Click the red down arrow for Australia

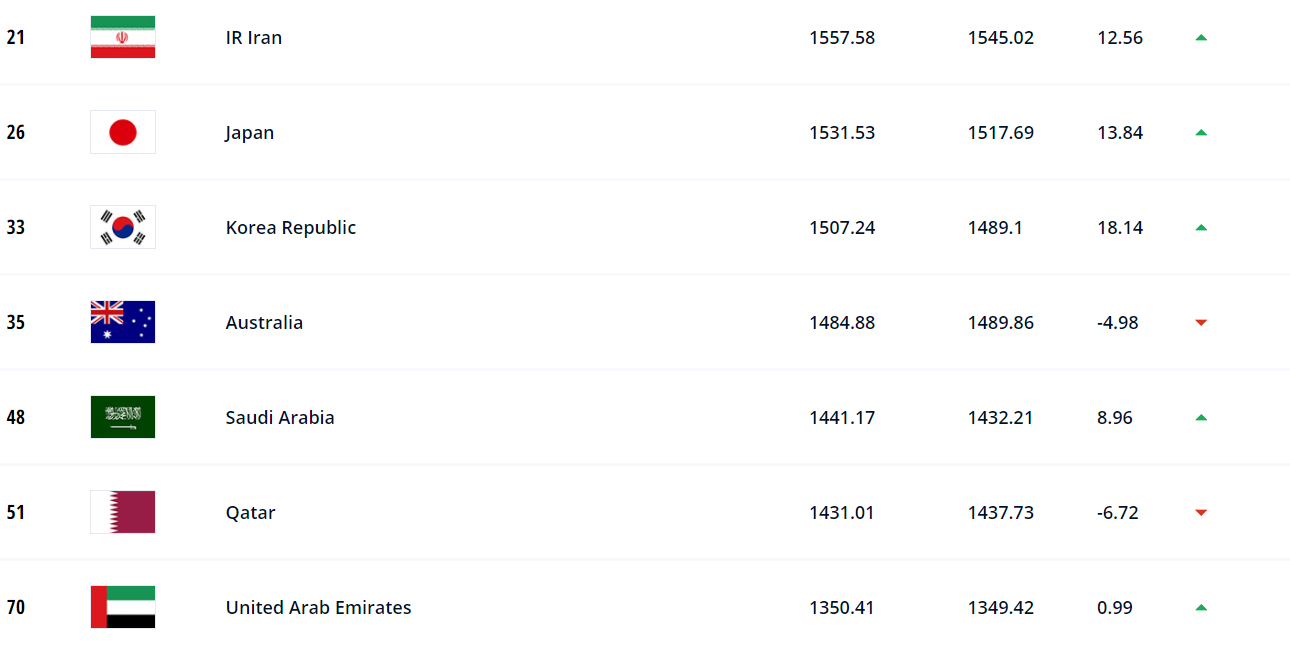click(1201, 322)
